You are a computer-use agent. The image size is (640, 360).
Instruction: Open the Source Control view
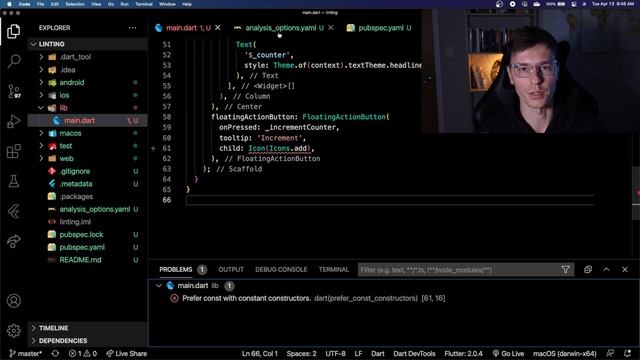(13, 91)
